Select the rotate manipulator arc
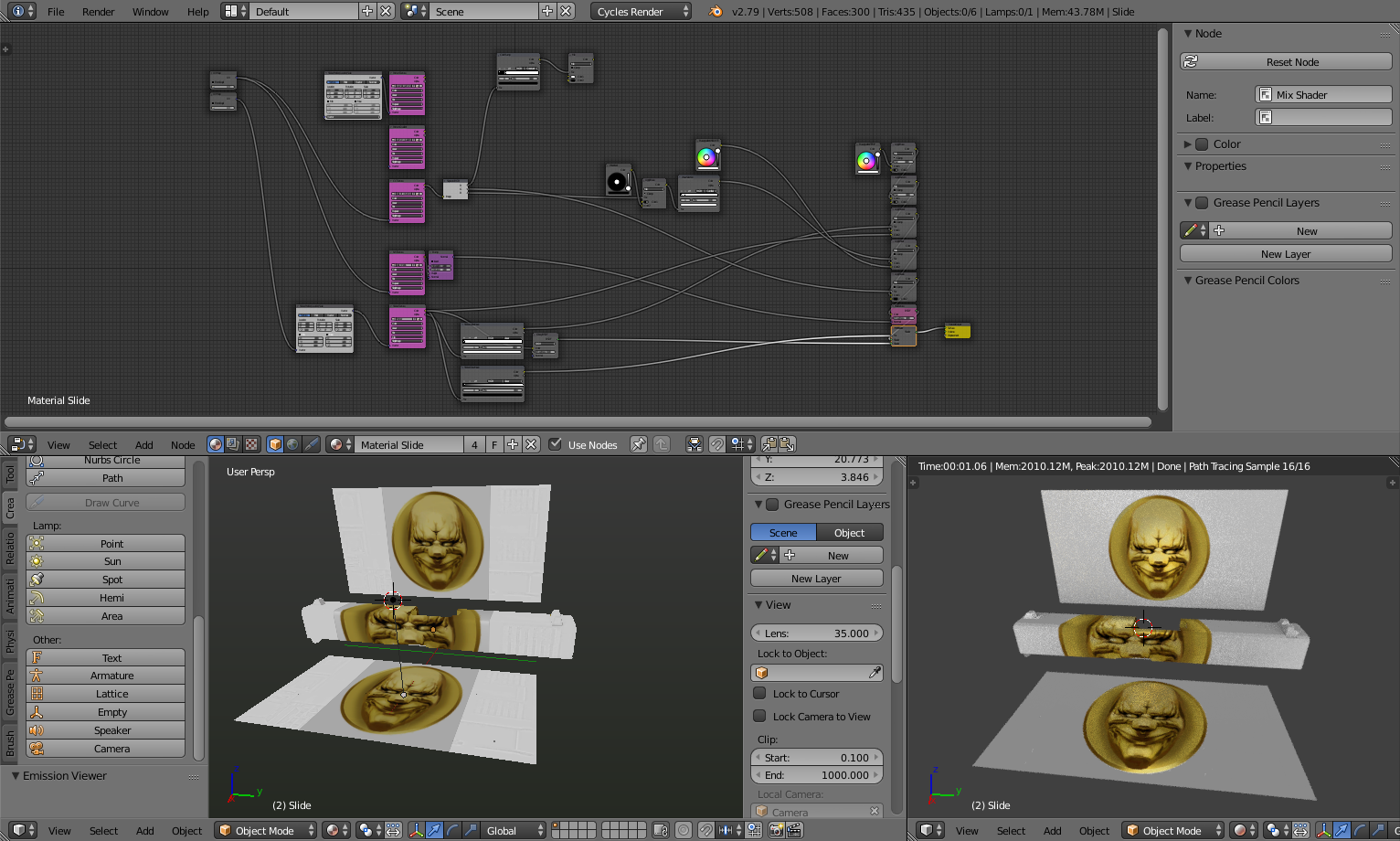Viewport: 1400px width, 841px height. click(x=452, y=830)
